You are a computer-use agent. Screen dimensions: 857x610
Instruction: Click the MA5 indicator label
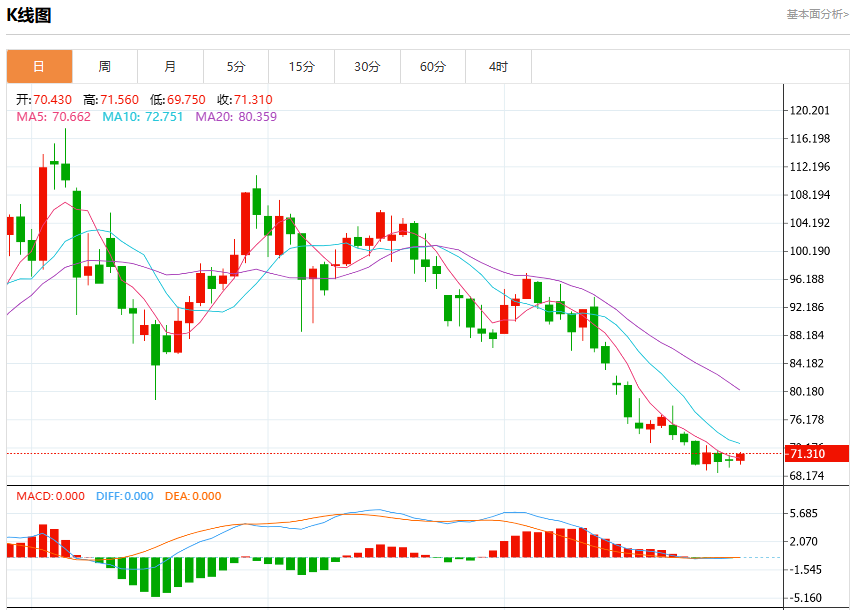(x=54, y=116)
